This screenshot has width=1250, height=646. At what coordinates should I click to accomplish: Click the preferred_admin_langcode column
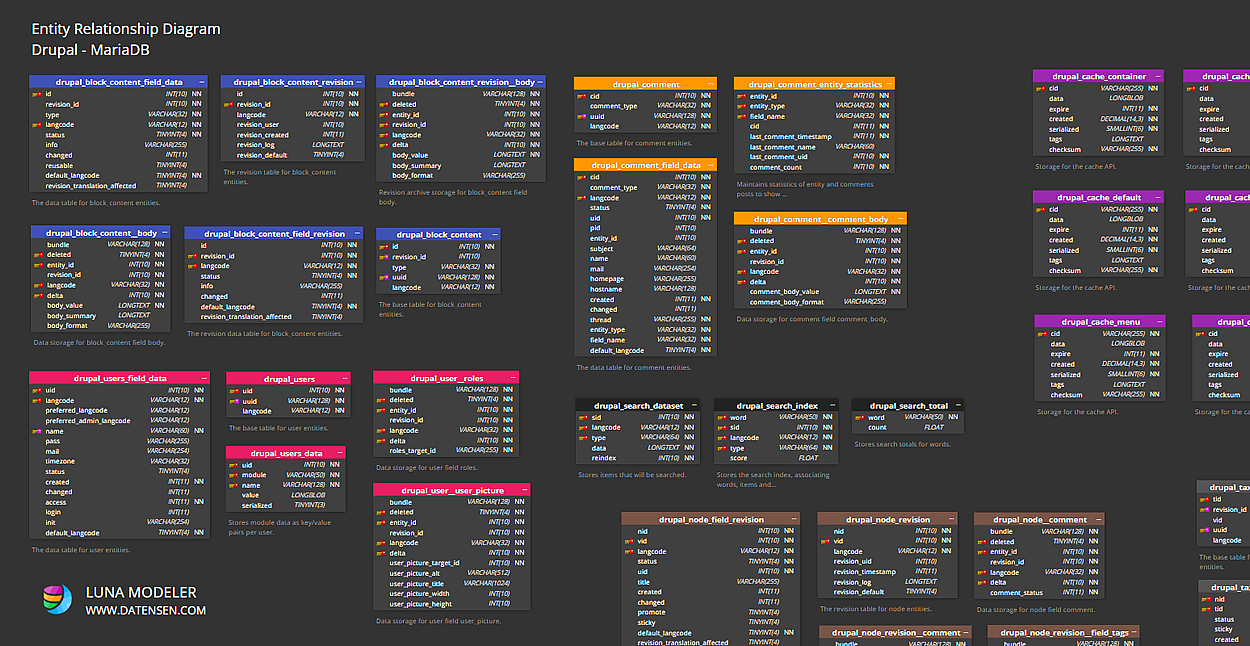[119, 421]
